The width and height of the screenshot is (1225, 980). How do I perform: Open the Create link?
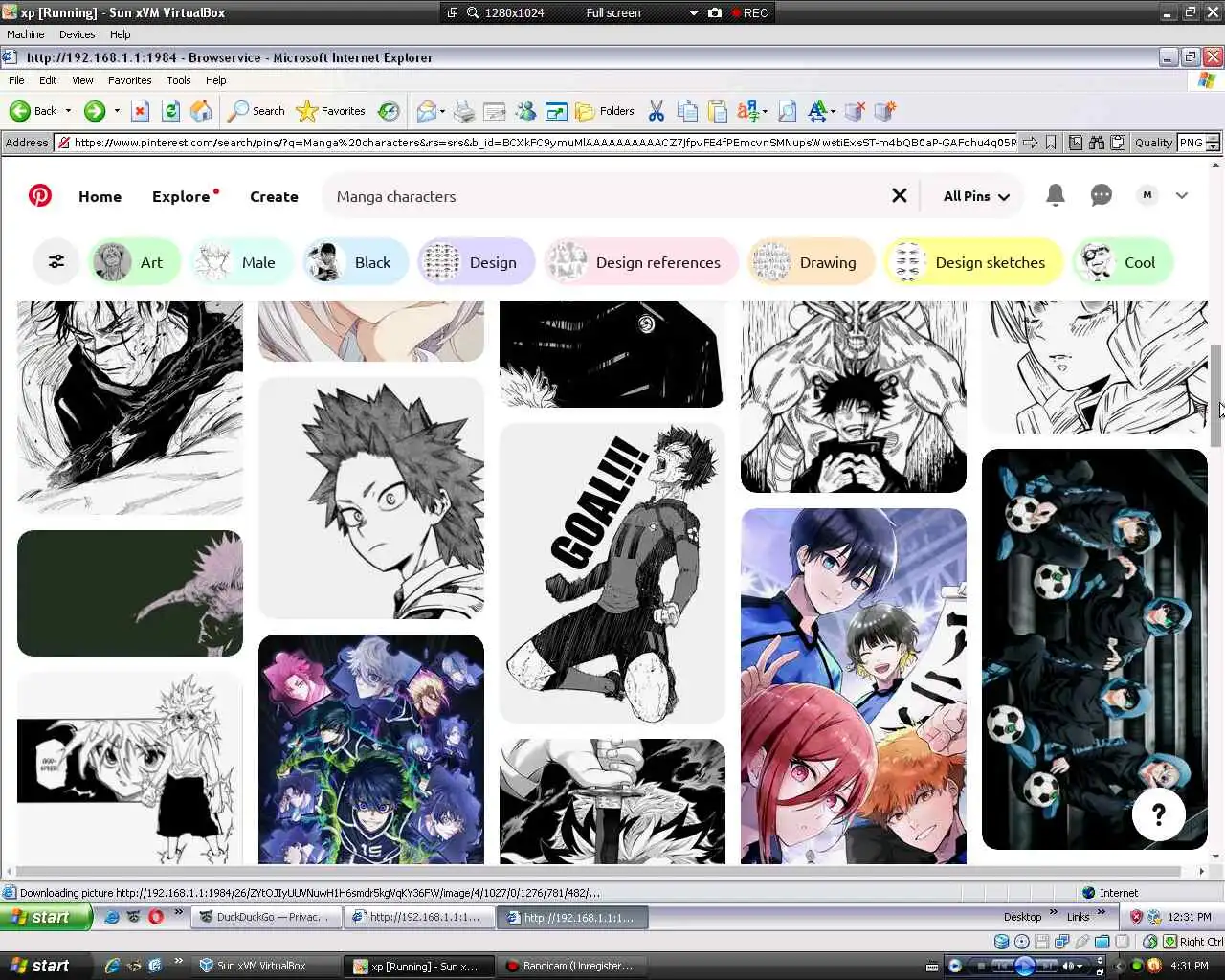(274, 196)
